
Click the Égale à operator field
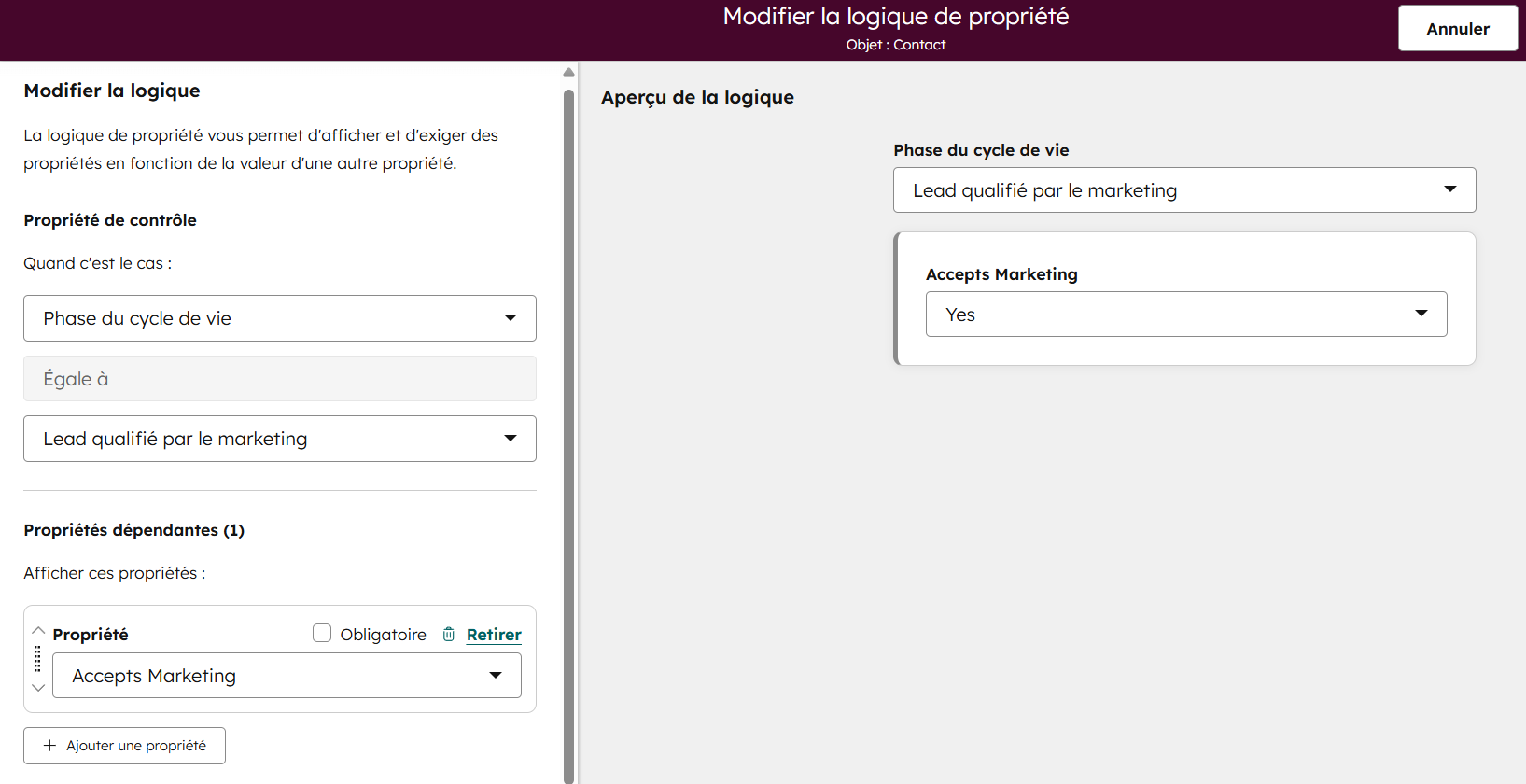(x=279, y=379)
